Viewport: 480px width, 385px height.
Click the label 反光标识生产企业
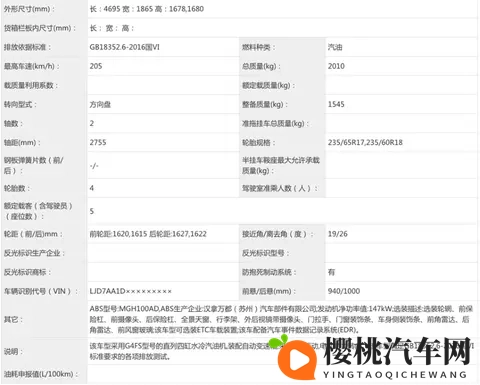pos(34,253)
